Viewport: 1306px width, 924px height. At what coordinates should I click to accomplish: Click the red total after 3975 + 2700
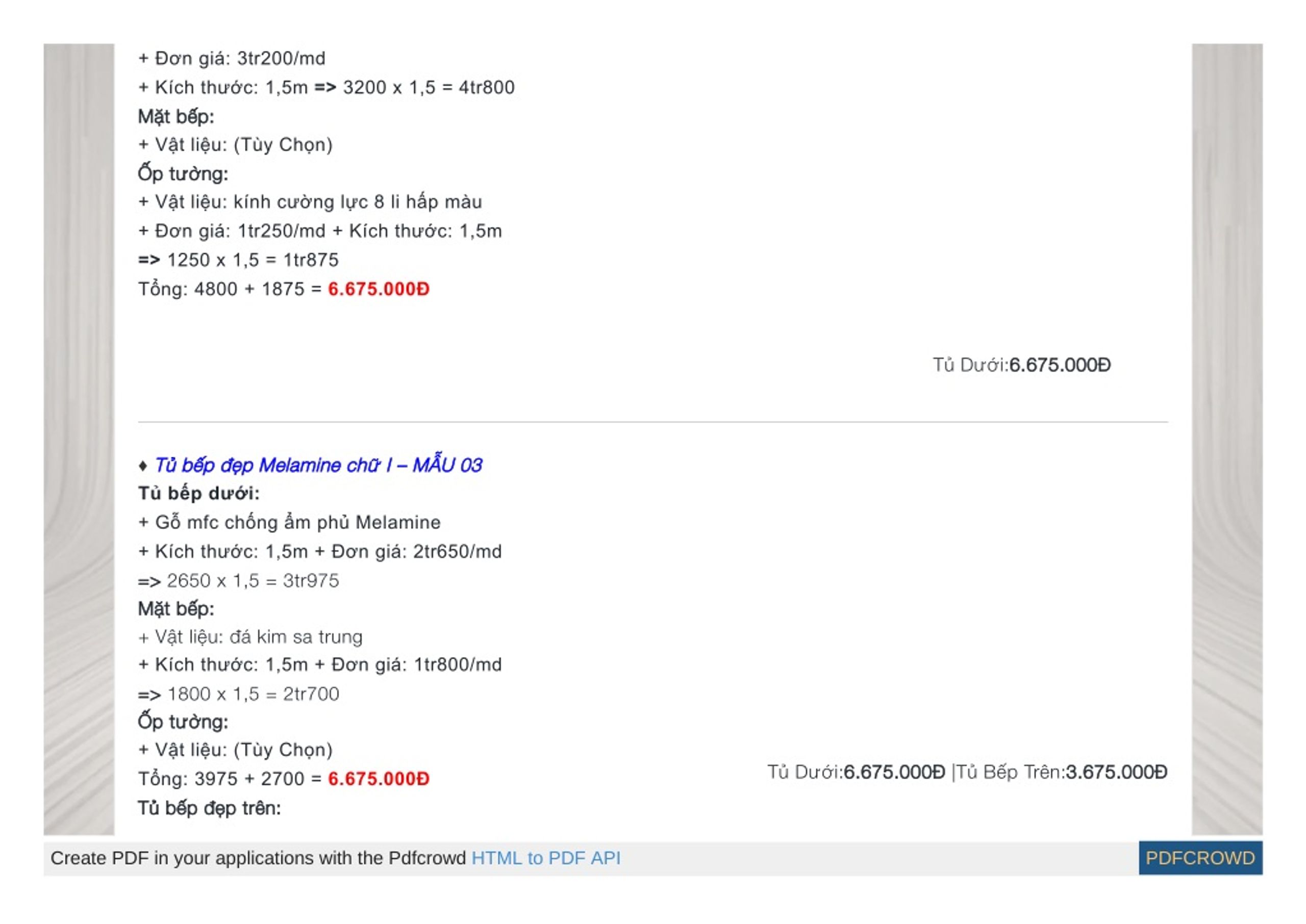pyautogui.click(x=379, y=778)
